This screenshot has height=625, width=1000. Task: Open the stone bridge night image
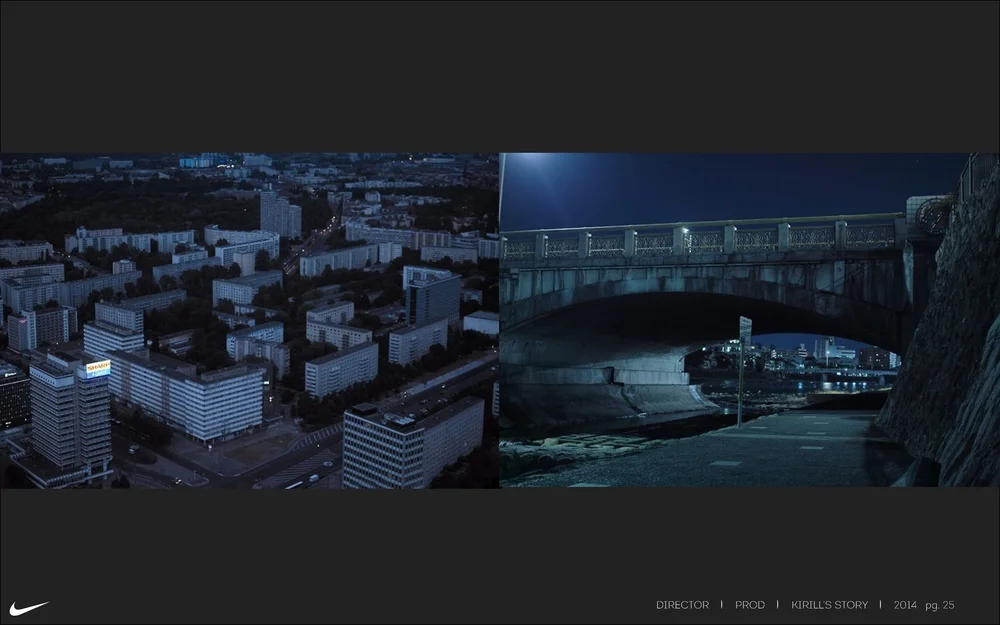pyautogui.click(x=749, y=320)
